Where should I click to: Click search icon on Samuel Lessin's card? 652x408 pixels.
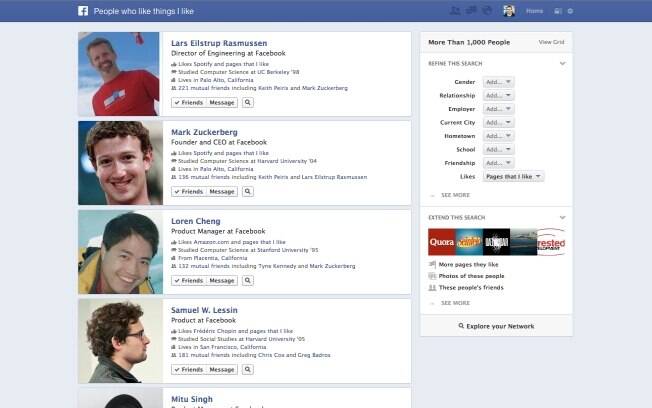(x=248, y=370)
